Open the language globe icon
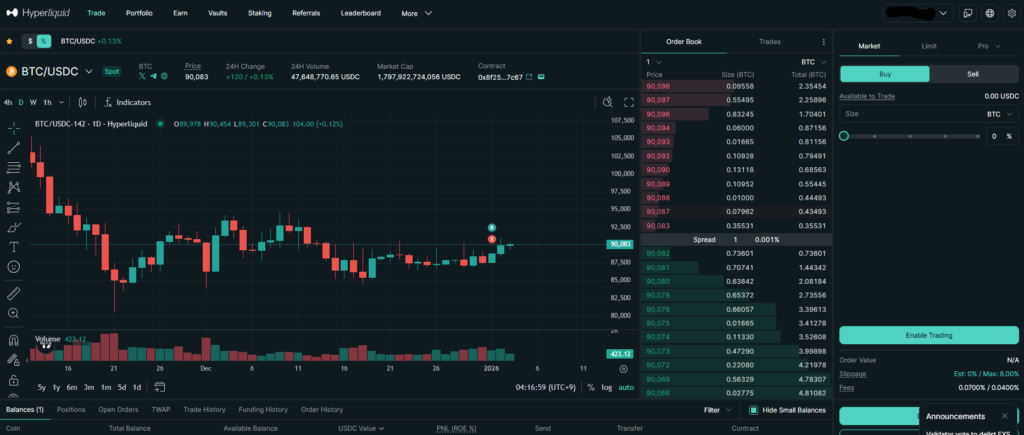1024x435 pixels. coord(989,14)
